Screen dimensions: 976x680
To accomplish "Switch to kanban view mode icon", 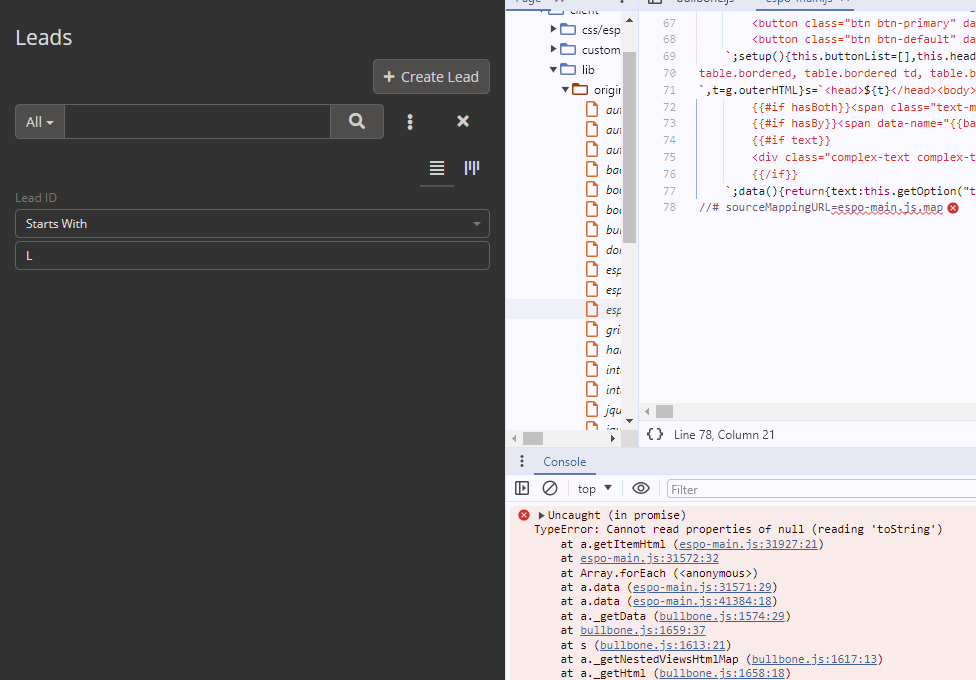I will (471, 168).
